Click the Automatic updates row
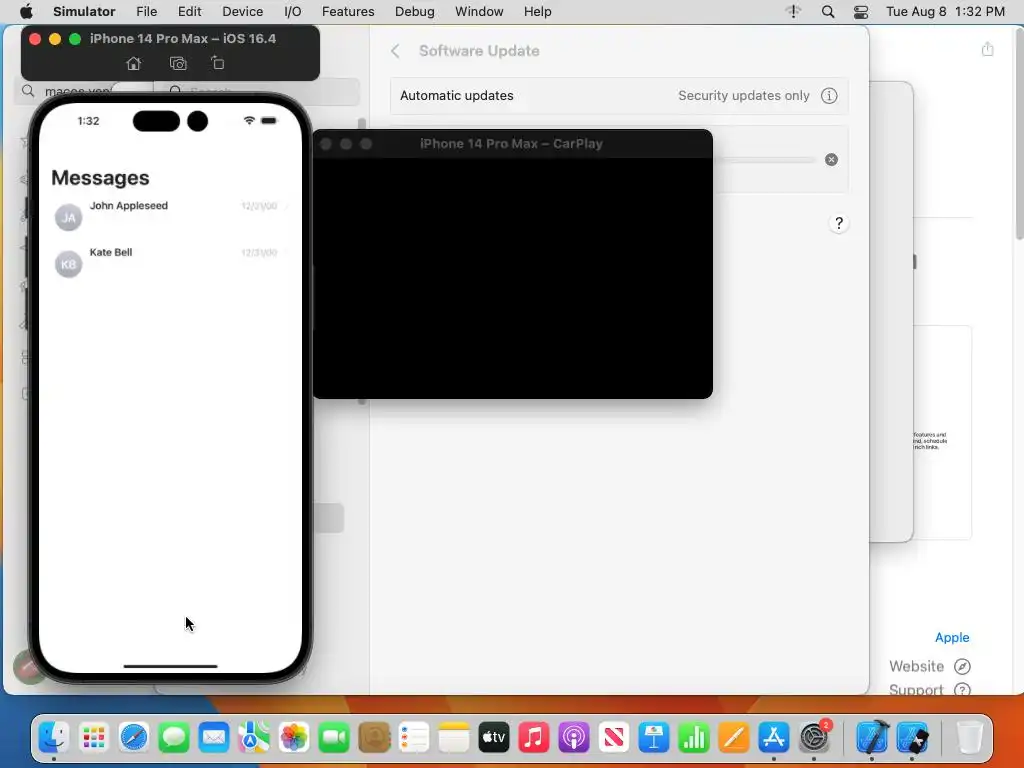 [619, 96]
